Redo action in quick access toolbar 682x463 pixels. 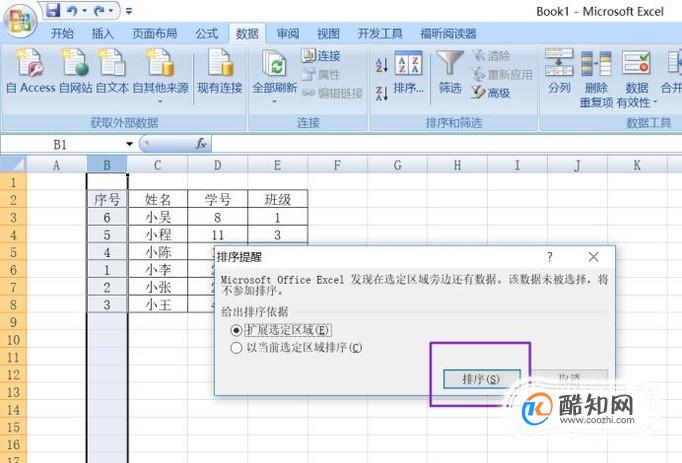pyautogui.click(x=99, y=10)
